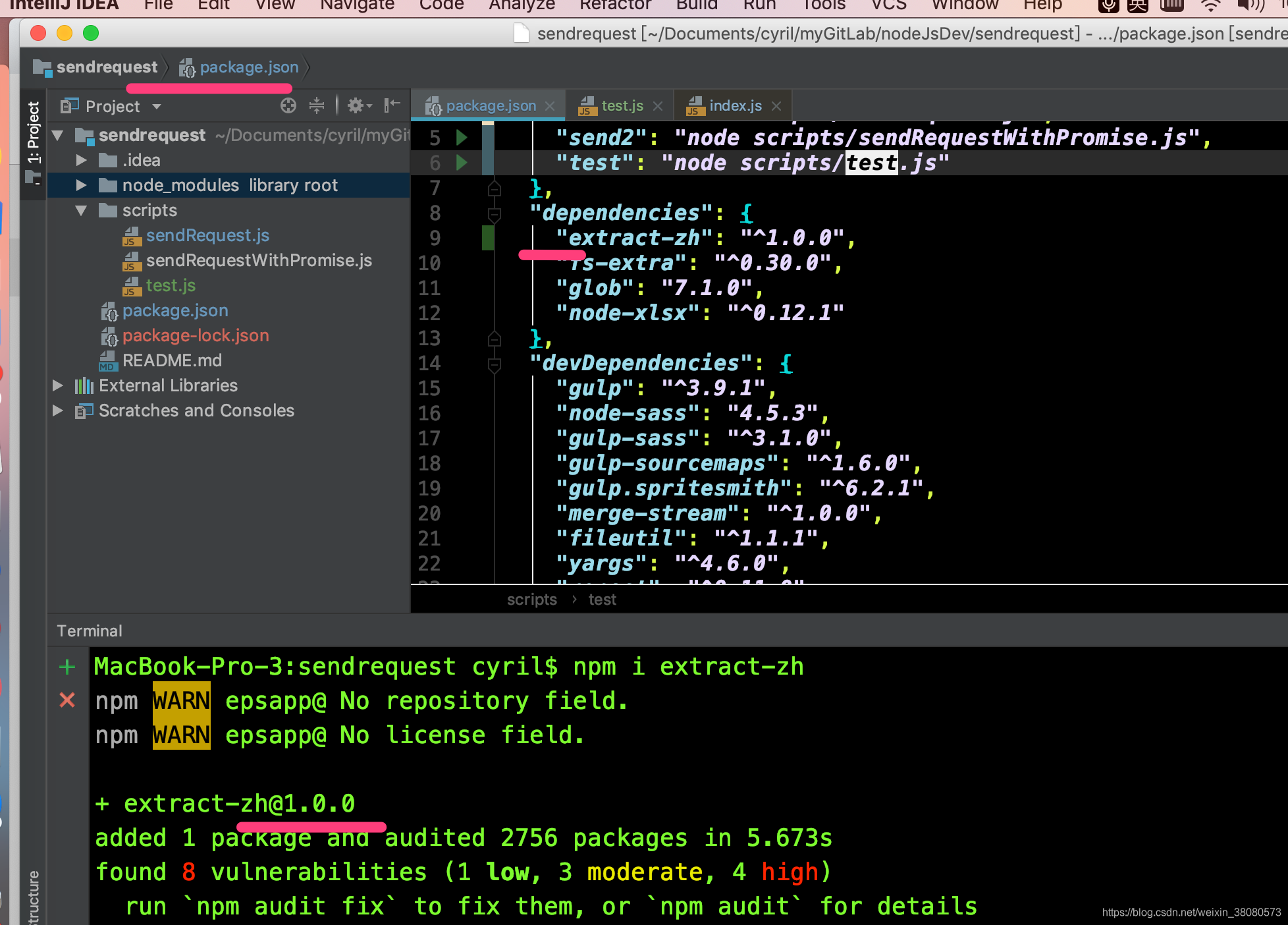Open the VCS menu
1288x925 pixels.
point(889,5)
